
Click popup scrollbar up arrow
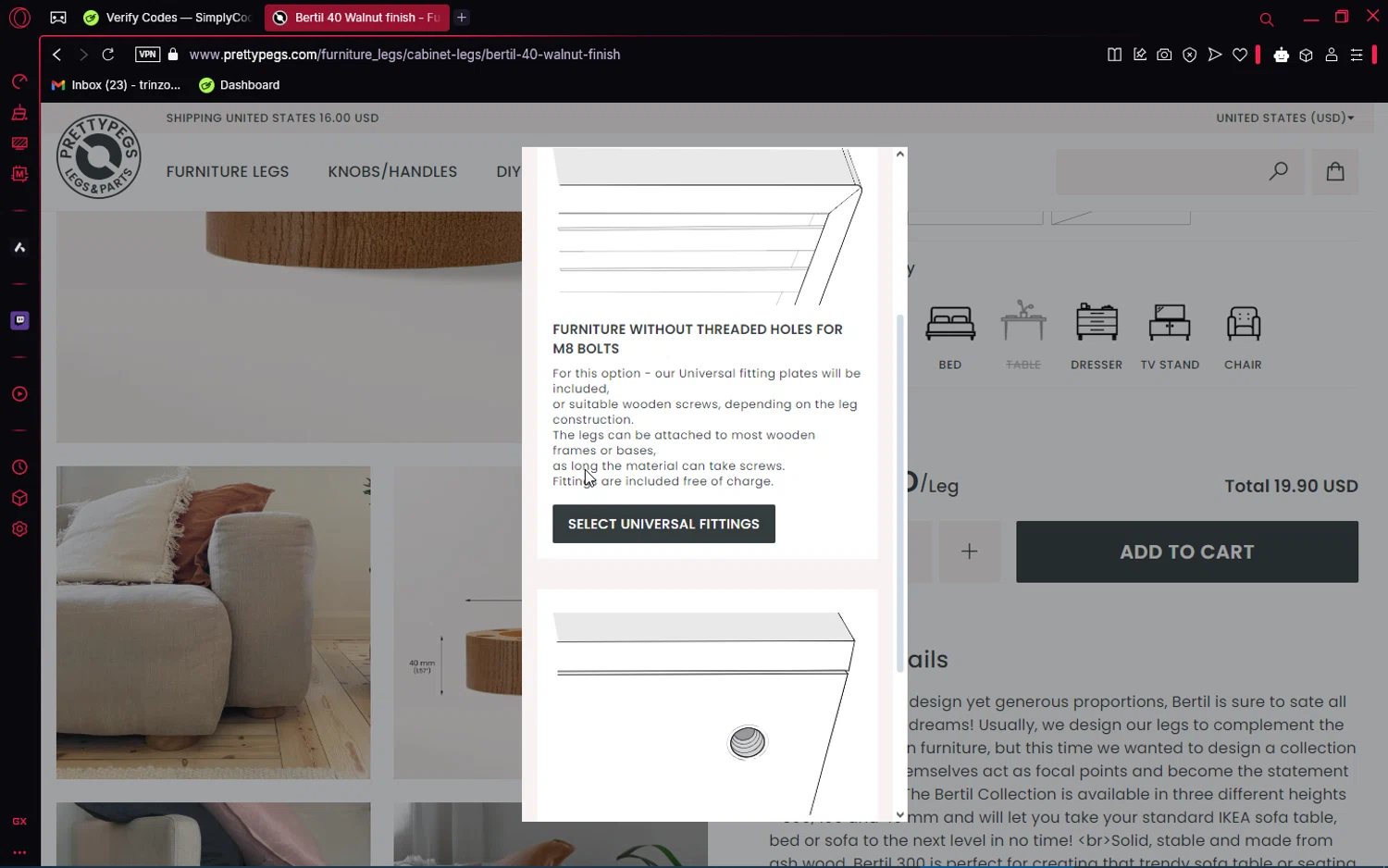(899, 155)
